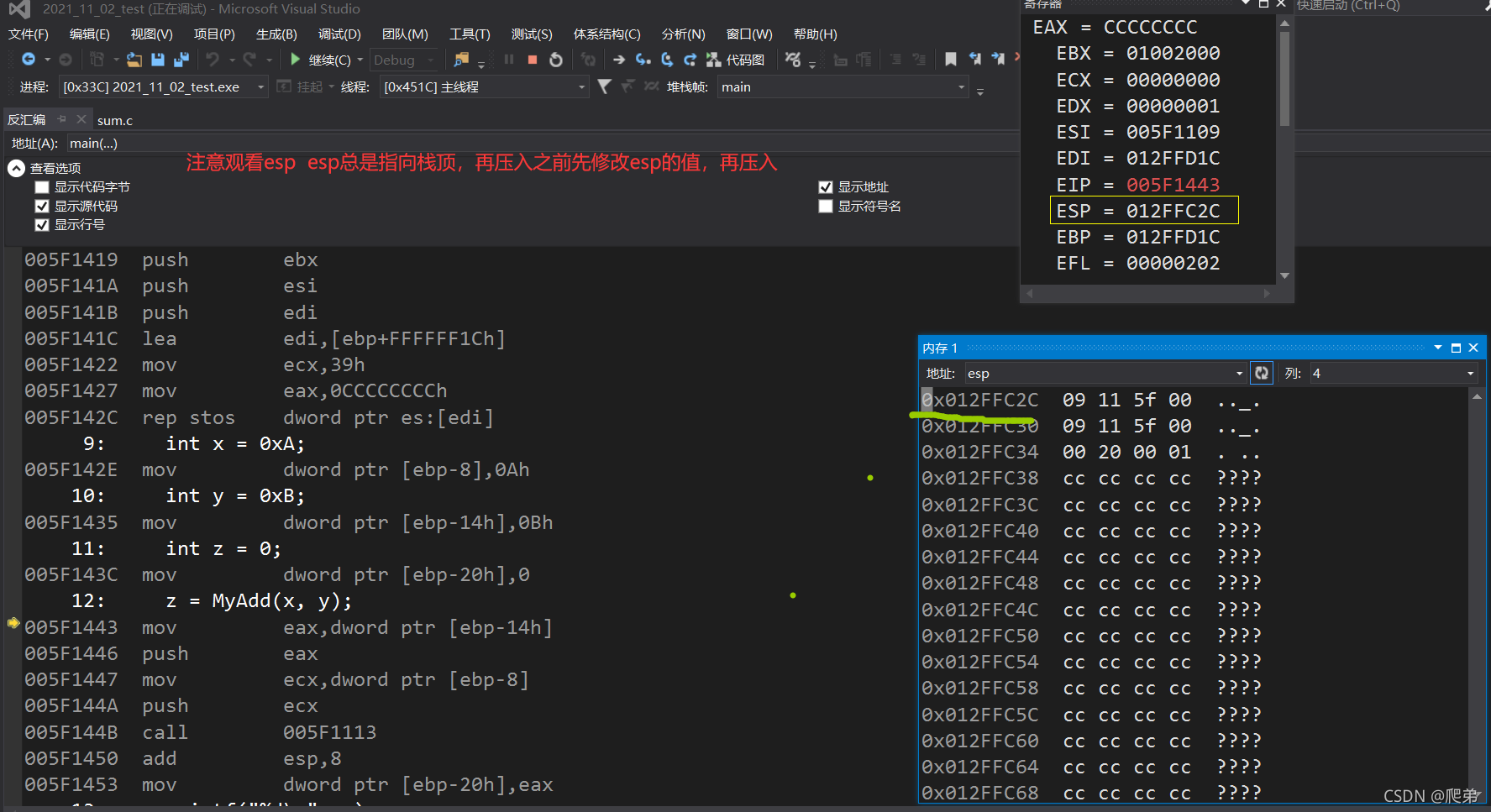
Task: Open the memory address esp dropdown arrow
Action: pyautogui.click(x=1239, y=374)
